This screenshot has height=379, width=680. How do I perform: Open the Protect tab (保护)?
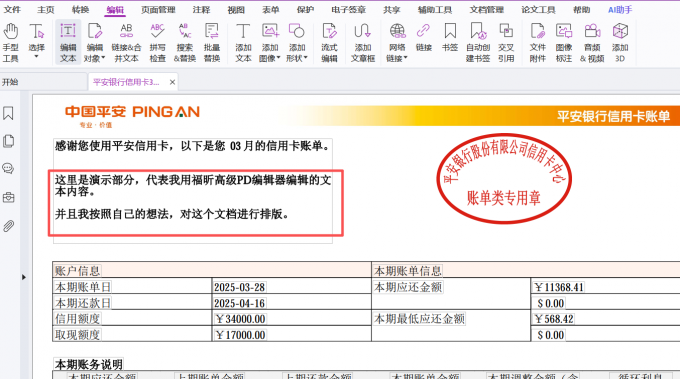(x=305, y=10)
